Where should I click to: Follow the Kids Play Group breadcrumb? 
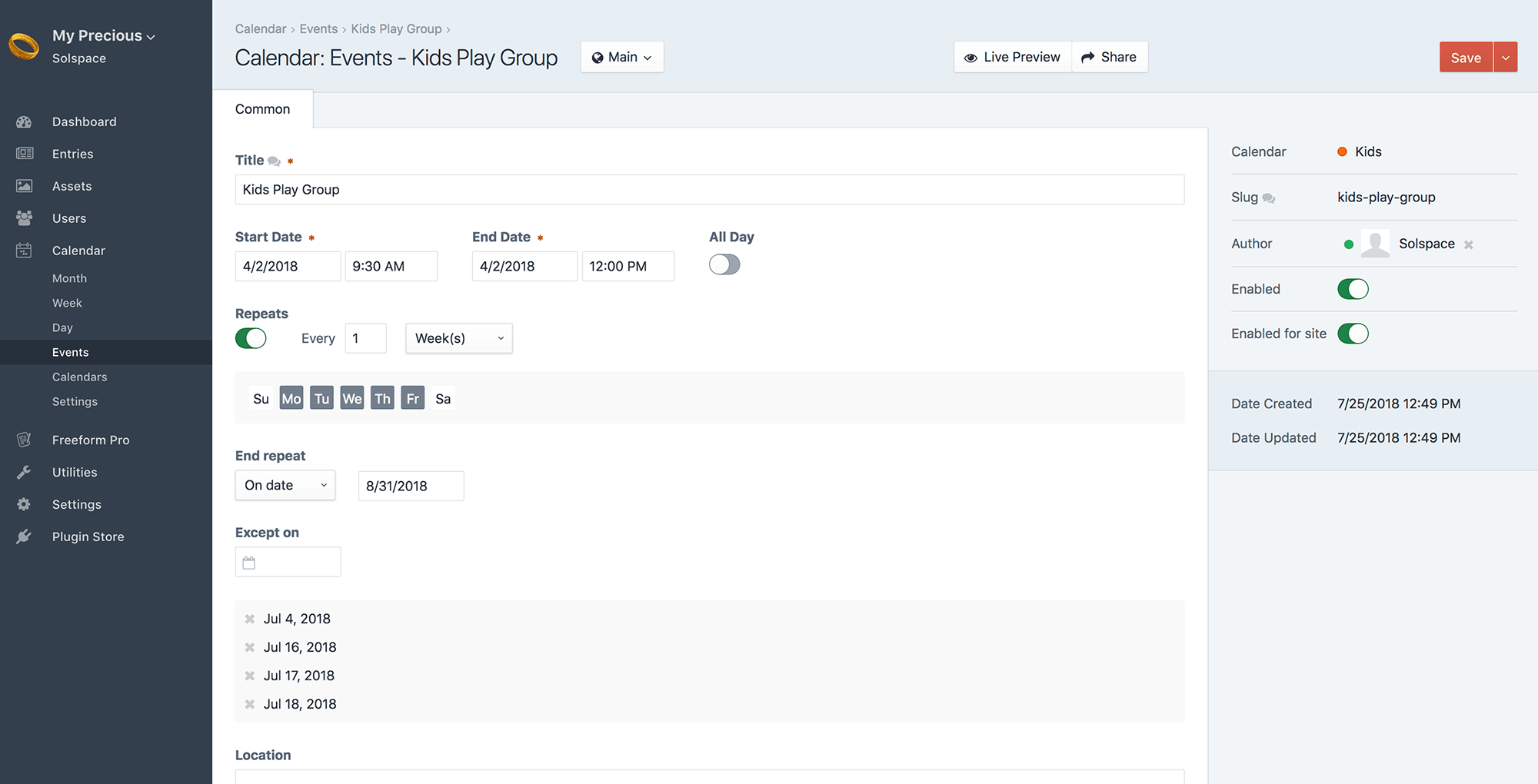pyautogui.click(x=396, y=28)
